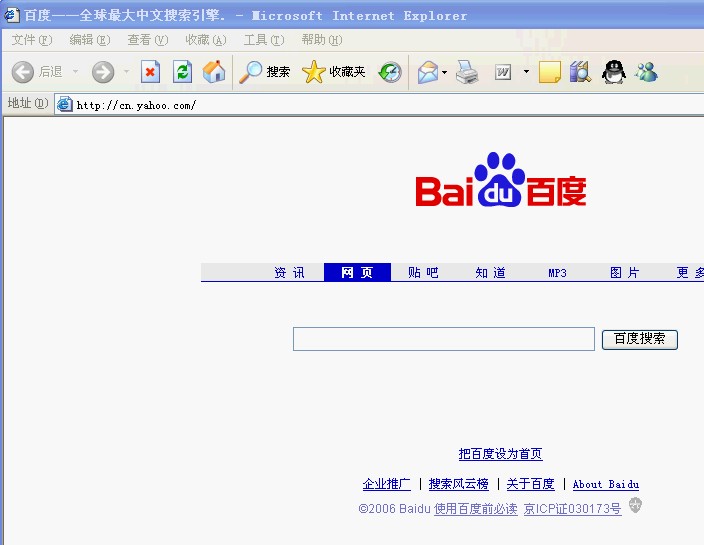
Task: Expand the Forward button history dropdown
Action: click(127, 72)
